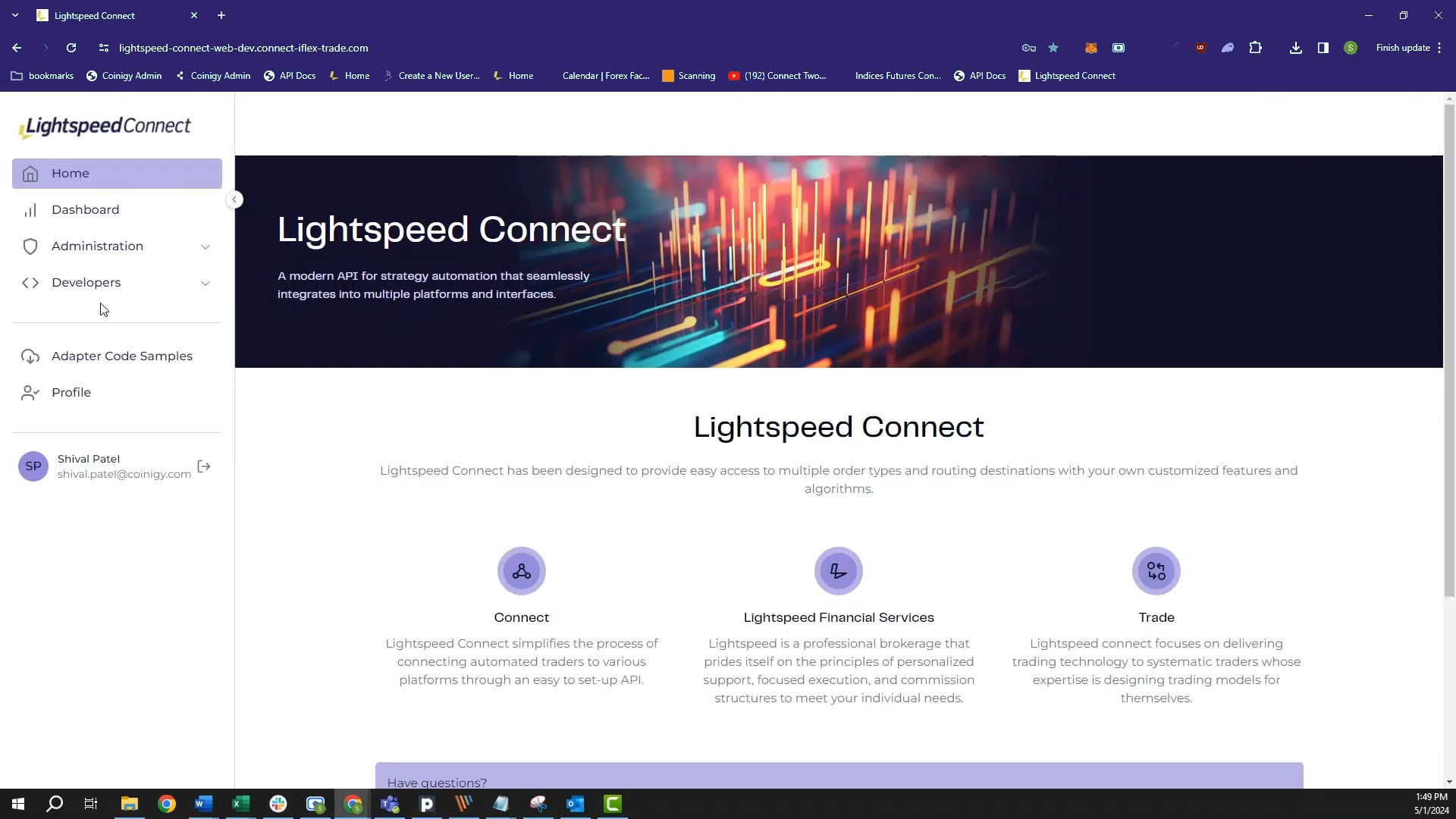Viewport: 1456px width, 819px height.
Task: Toggle the Lightspeed Financial Services section
Action: [x=839, y=617]
